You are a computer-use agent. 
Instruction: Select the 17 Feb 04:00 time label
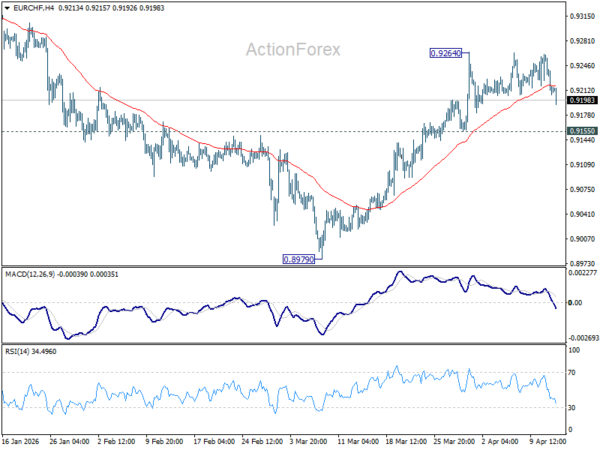(214, 441)
